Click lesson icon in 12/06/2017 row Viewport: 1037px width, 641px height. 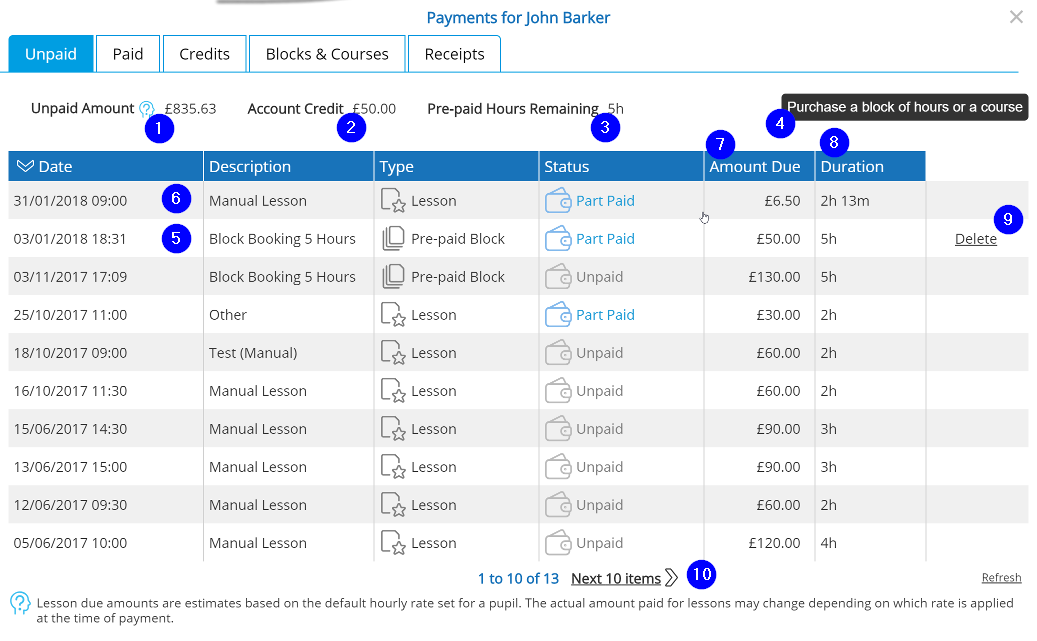pos(393,505)
